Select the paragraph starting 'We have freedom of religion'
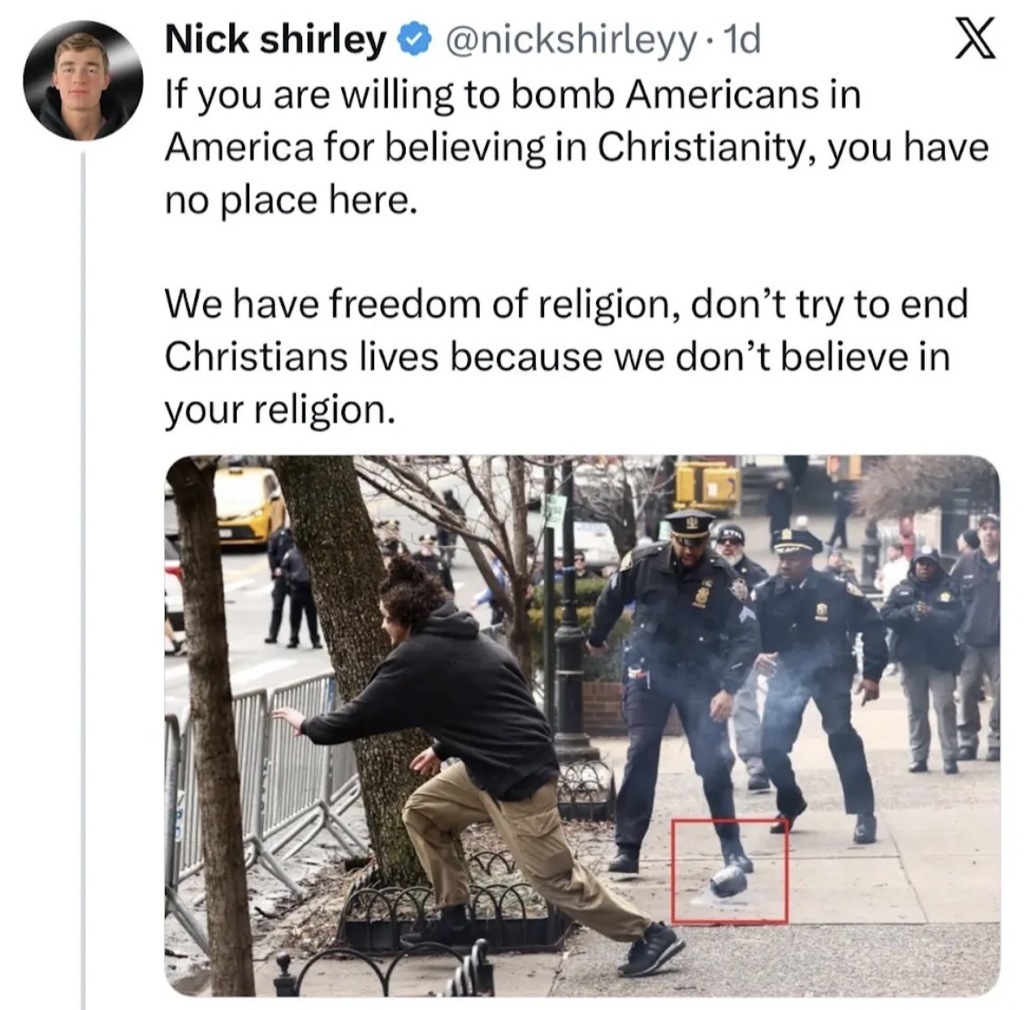 coord(566,357)
